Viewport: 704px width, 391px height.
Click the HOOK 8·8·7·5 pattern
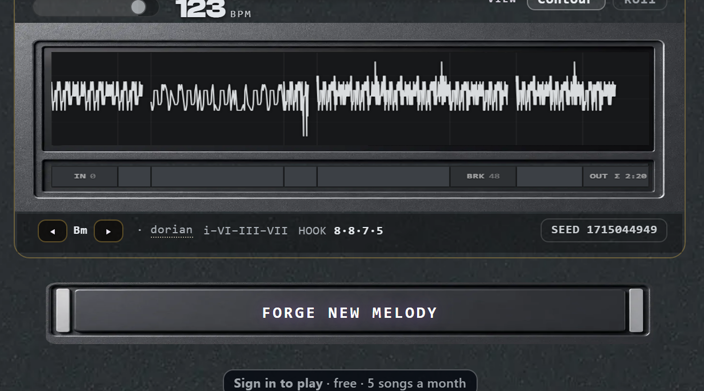341,231
